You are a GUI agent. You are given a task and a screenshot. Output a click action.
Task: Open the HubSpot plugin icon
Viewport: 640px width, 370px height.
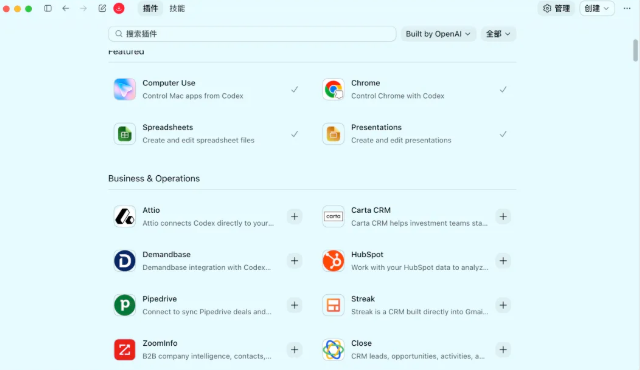(333, 261)
